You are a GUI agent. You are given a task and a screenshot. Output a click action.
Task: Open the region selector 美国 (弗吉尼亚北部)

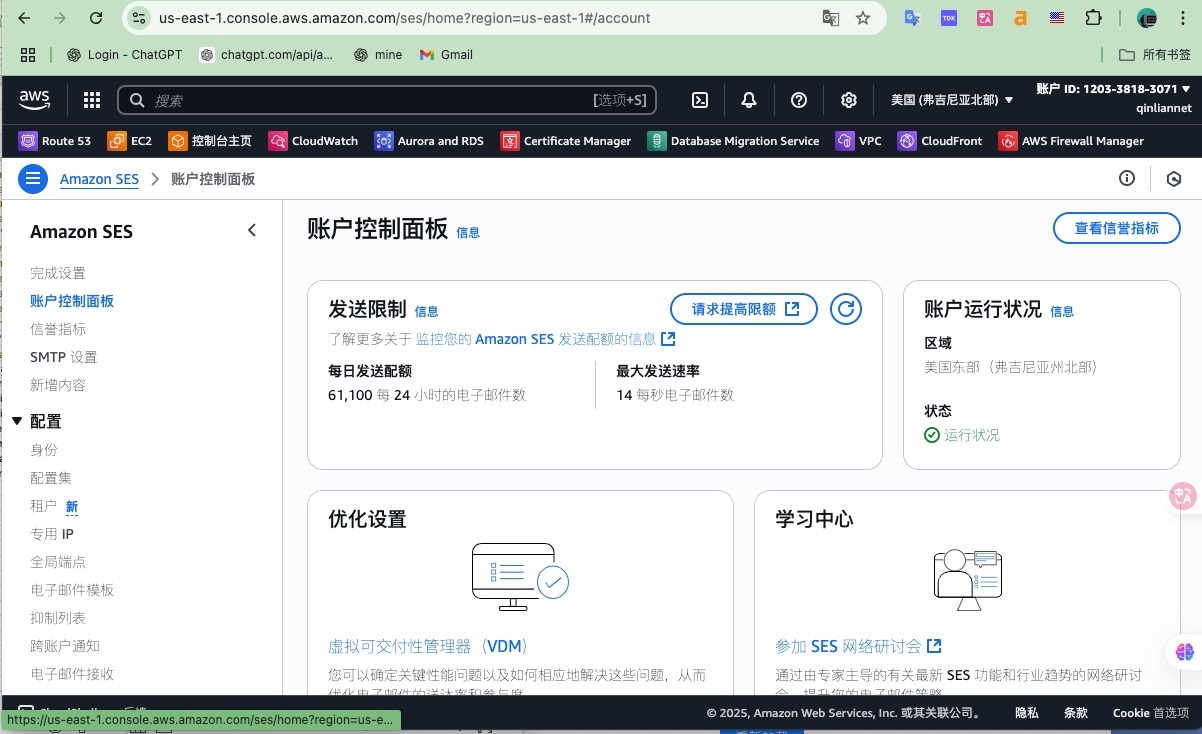pyautogui.click(x=952, y=100)
